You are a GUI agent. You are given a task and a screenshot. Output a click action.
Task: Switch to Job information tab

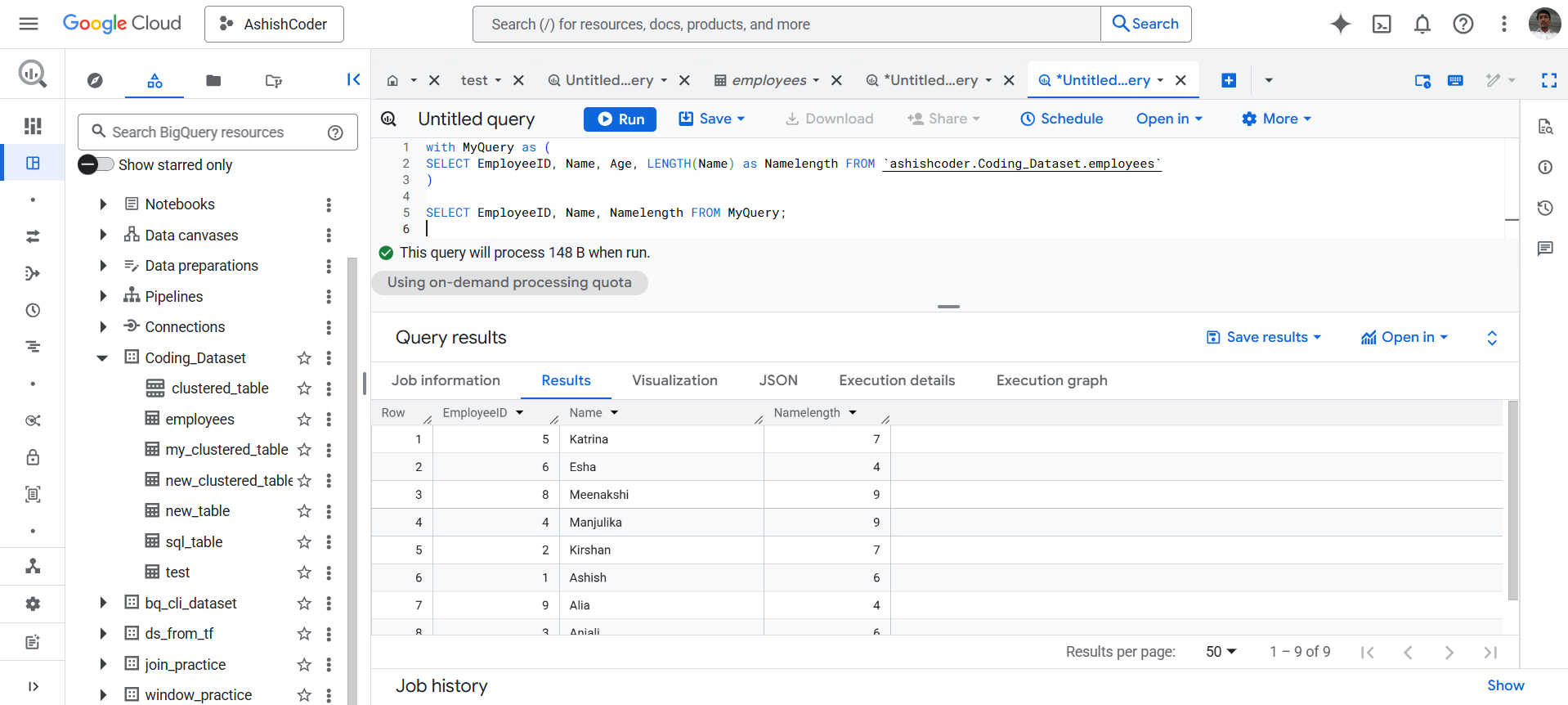pos(446,380)
